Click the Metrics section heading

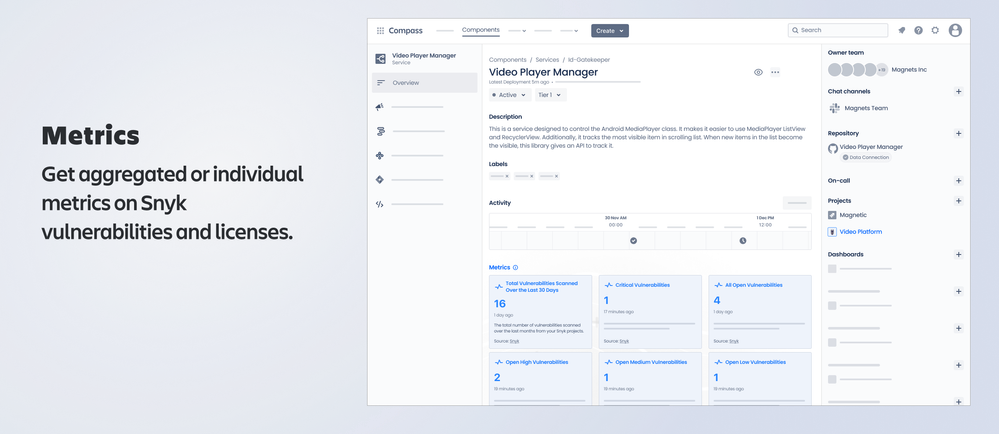500,268
